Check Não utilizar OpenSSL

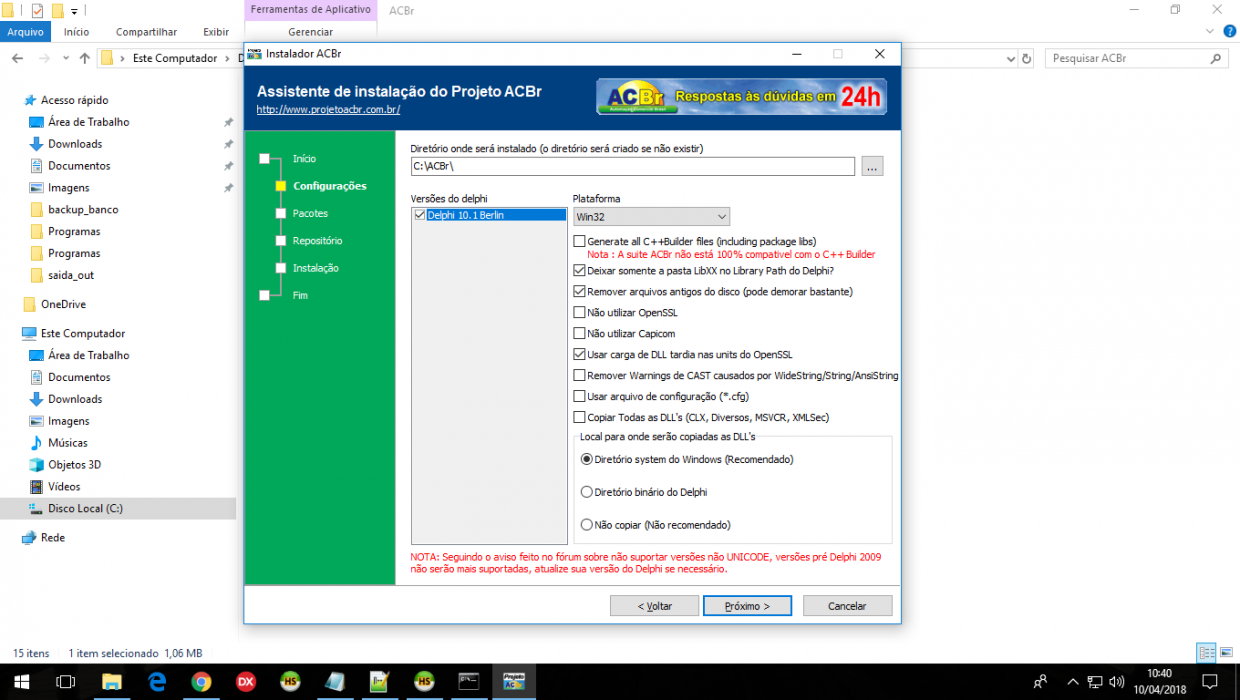pos(579,313)
